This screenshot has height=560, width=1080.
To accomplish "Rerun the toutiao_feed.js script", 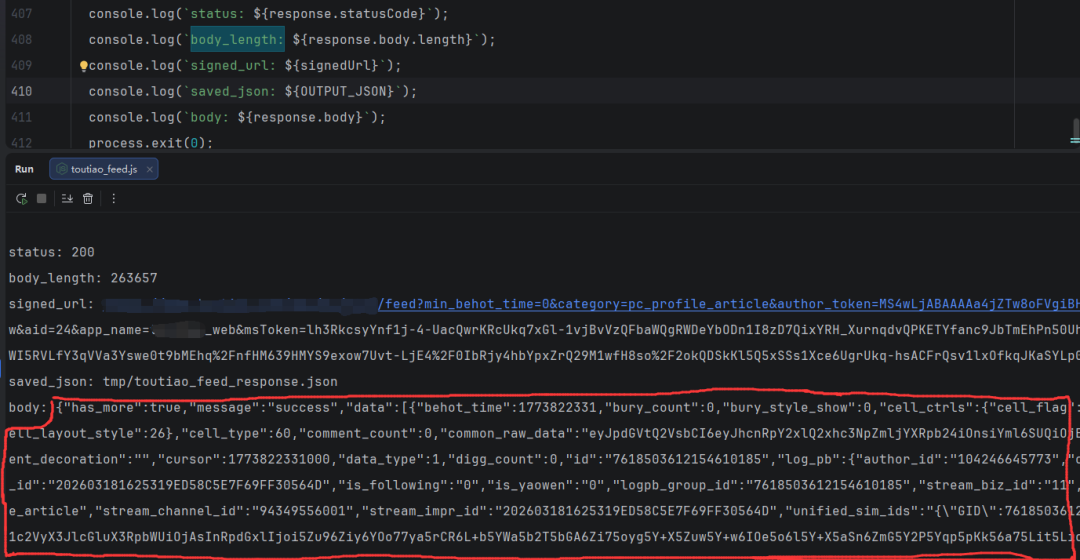I will [x=21, y=199].
